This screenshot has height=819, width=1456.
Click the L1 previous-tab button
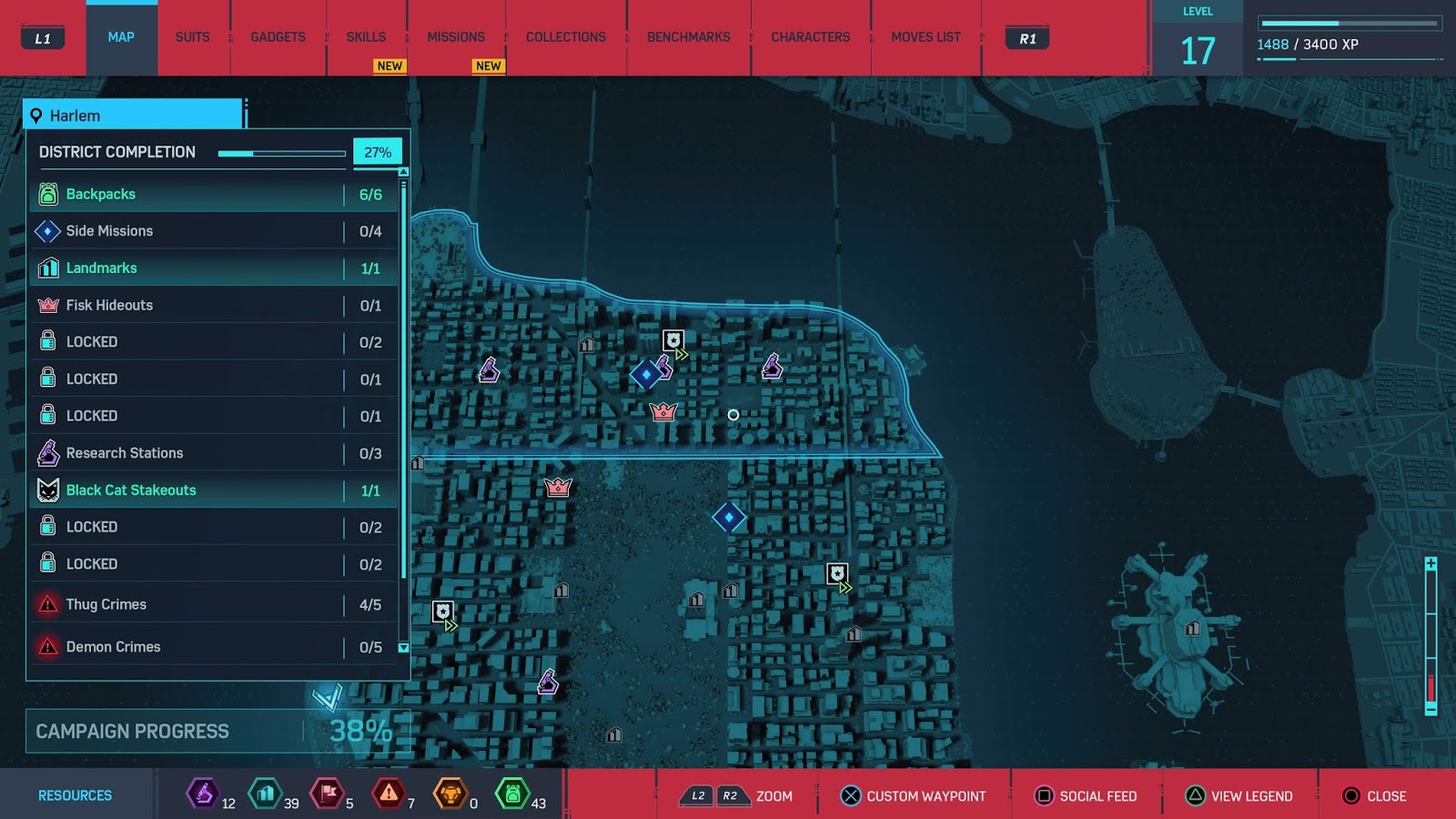point(43,38)
